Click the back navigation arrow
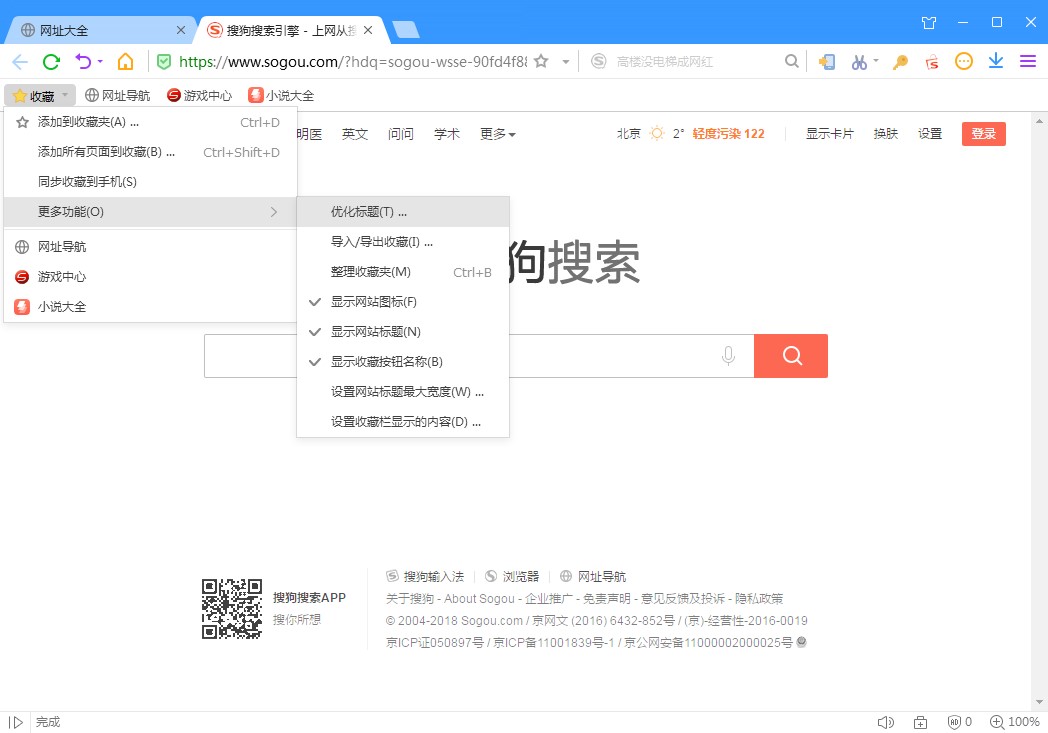Viewport: 1048px width, 733px height. tap(20, 62)
